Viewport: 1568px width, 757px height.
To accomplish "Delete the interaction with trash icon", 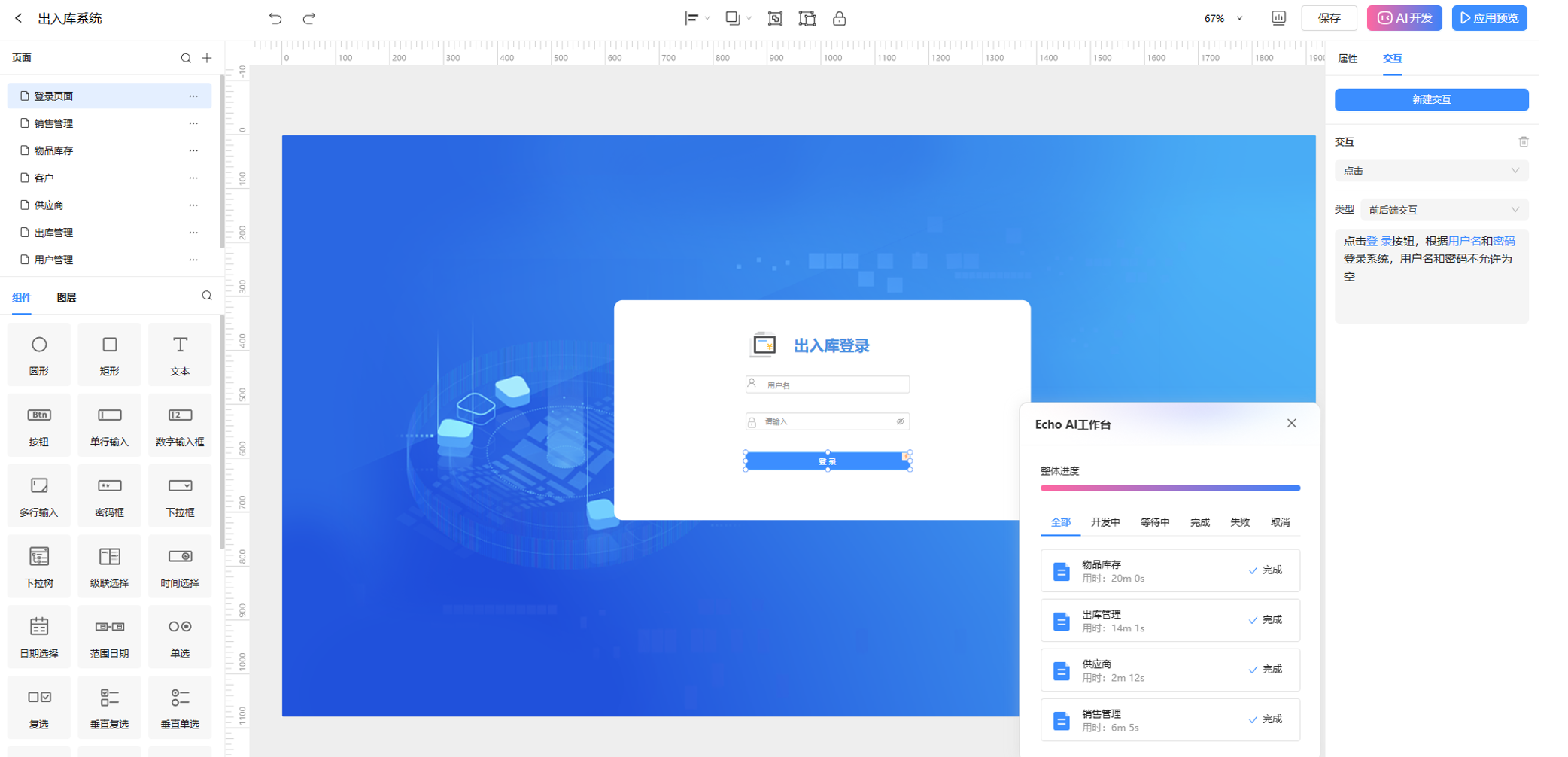I will click(x=1523, y=142).
